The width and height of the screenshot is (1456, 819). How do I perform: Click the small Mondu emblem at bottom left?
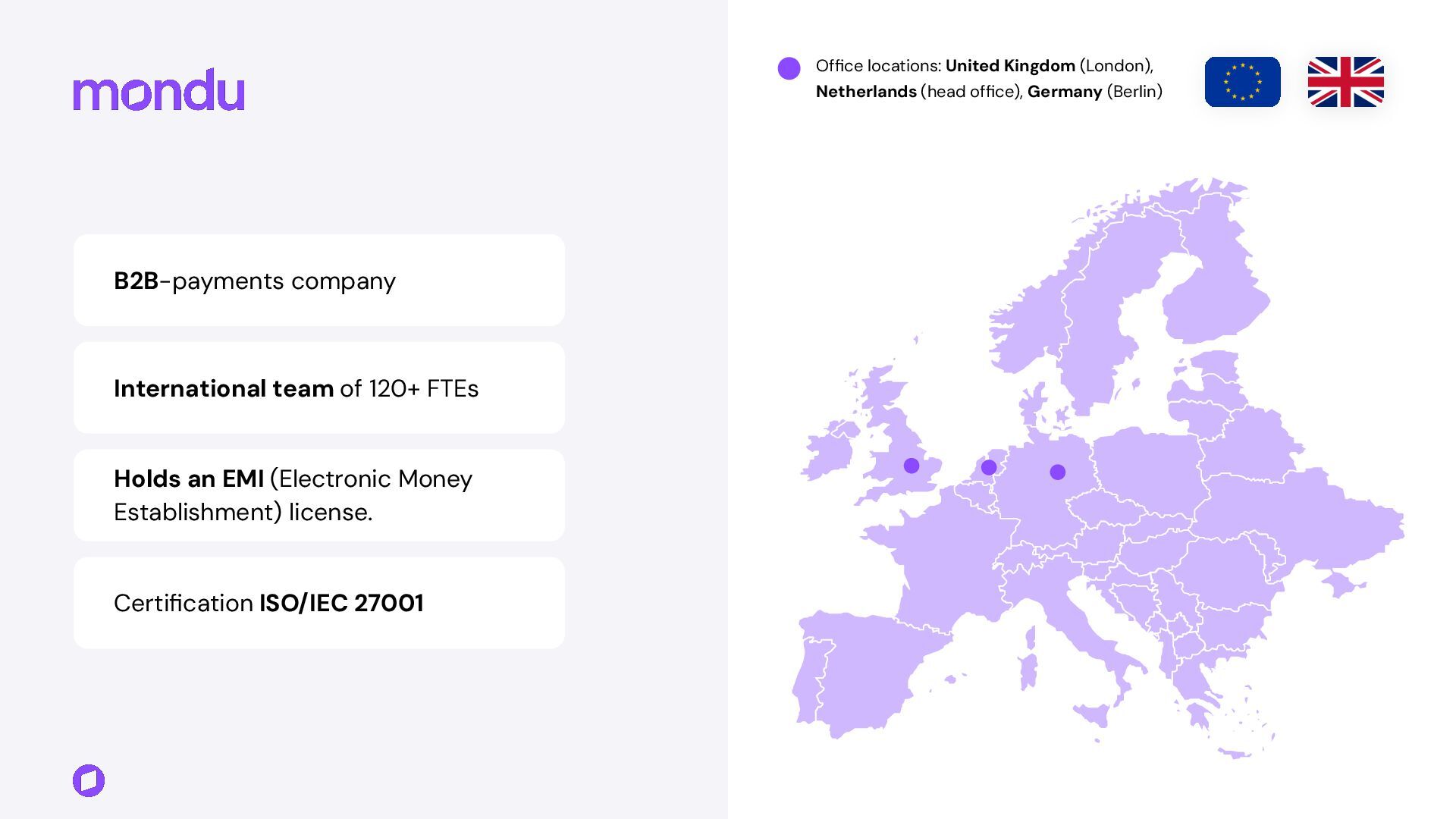(x=89, y=780)
